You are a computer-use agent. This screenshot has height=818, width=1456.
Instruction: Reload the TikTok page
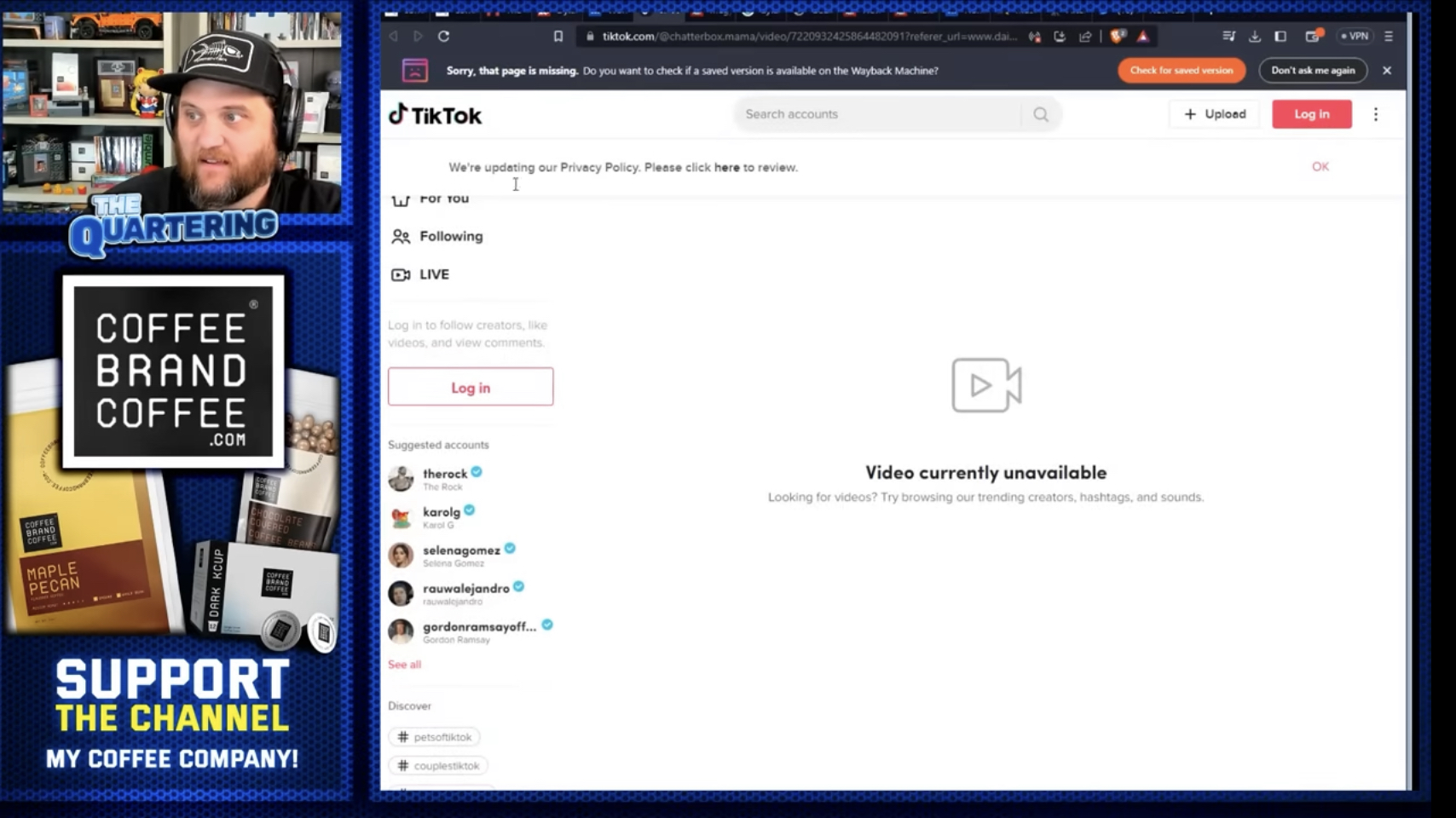coord(443,37)
